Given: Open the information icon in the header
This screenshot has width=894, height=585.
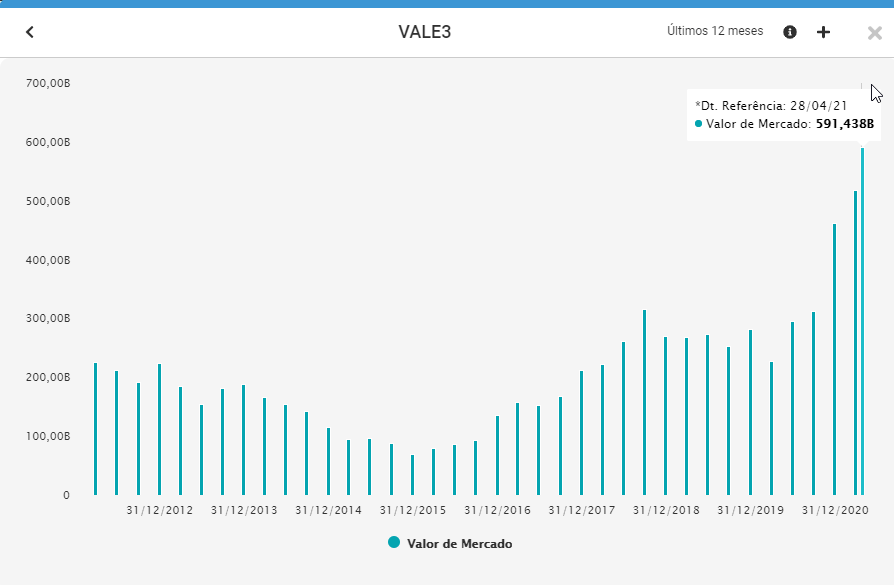Looking at the screenshot, I should tap(789, 31).
